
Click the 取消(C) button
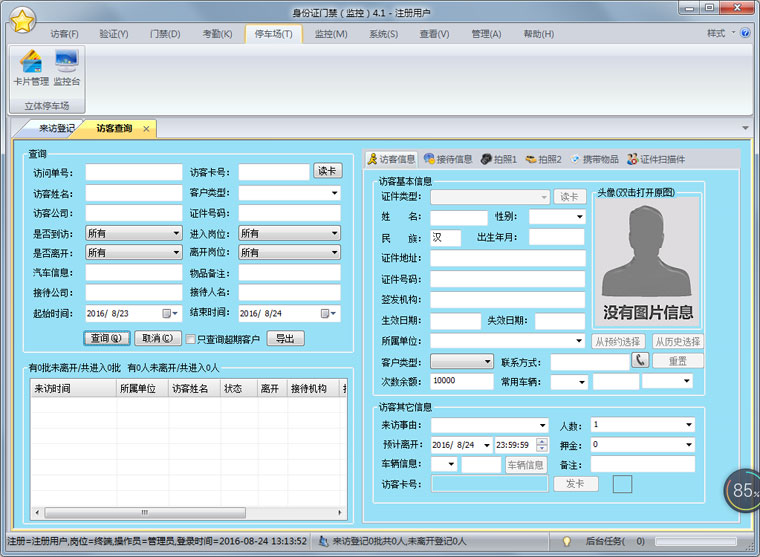tap(158, 338)
